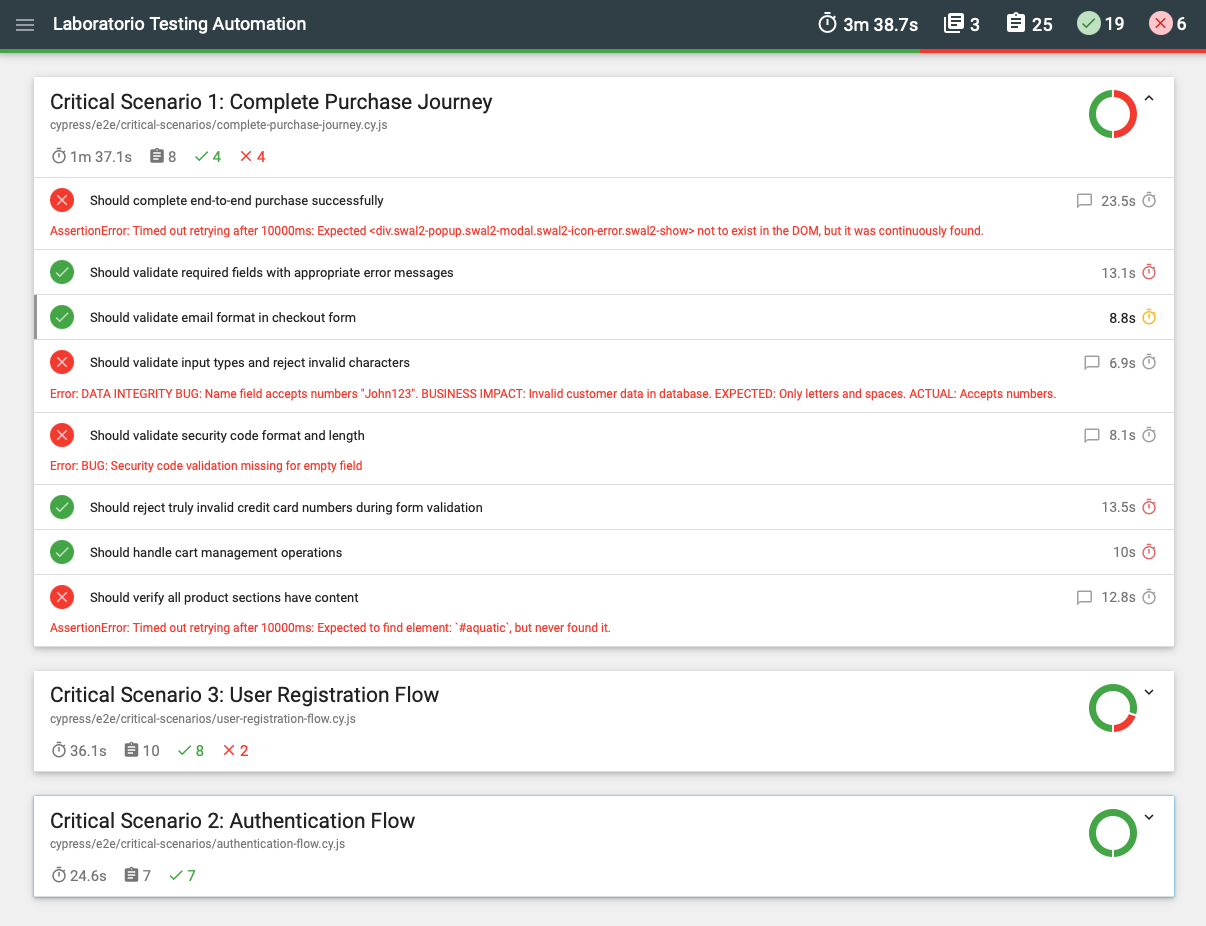Click the failed icon for end-to-end purchase test
Viewport: 1206px width, 926px height.
point(62,200)
